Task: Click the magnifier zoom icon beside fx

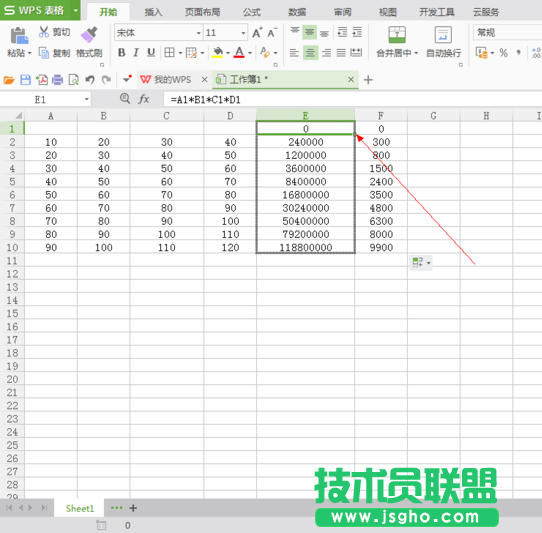Action: (125, 99)
